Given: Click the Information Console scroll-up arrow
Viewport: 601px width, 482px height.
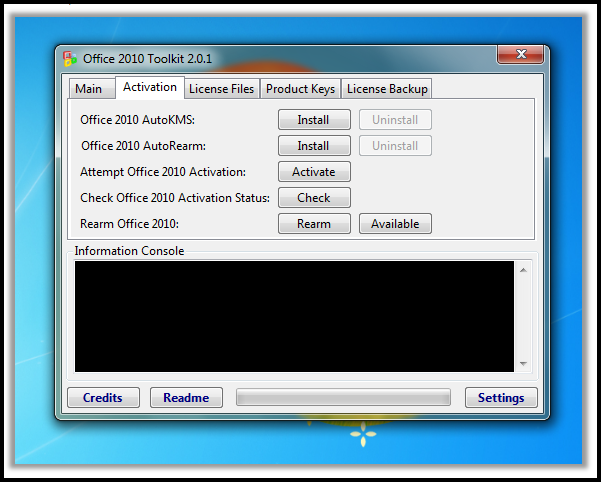Looking at the screenshot, I should tap(523, 271).
